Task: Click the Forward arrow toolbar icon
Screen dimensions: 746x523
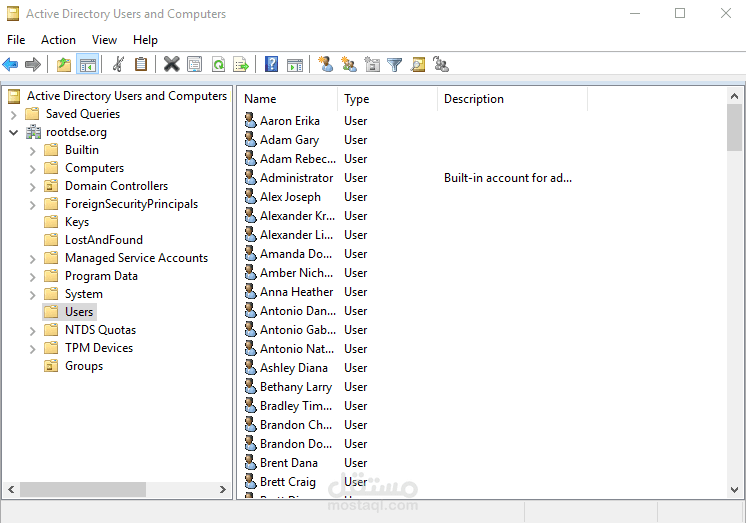Action: pyautogui.click(x=33, y=64)
